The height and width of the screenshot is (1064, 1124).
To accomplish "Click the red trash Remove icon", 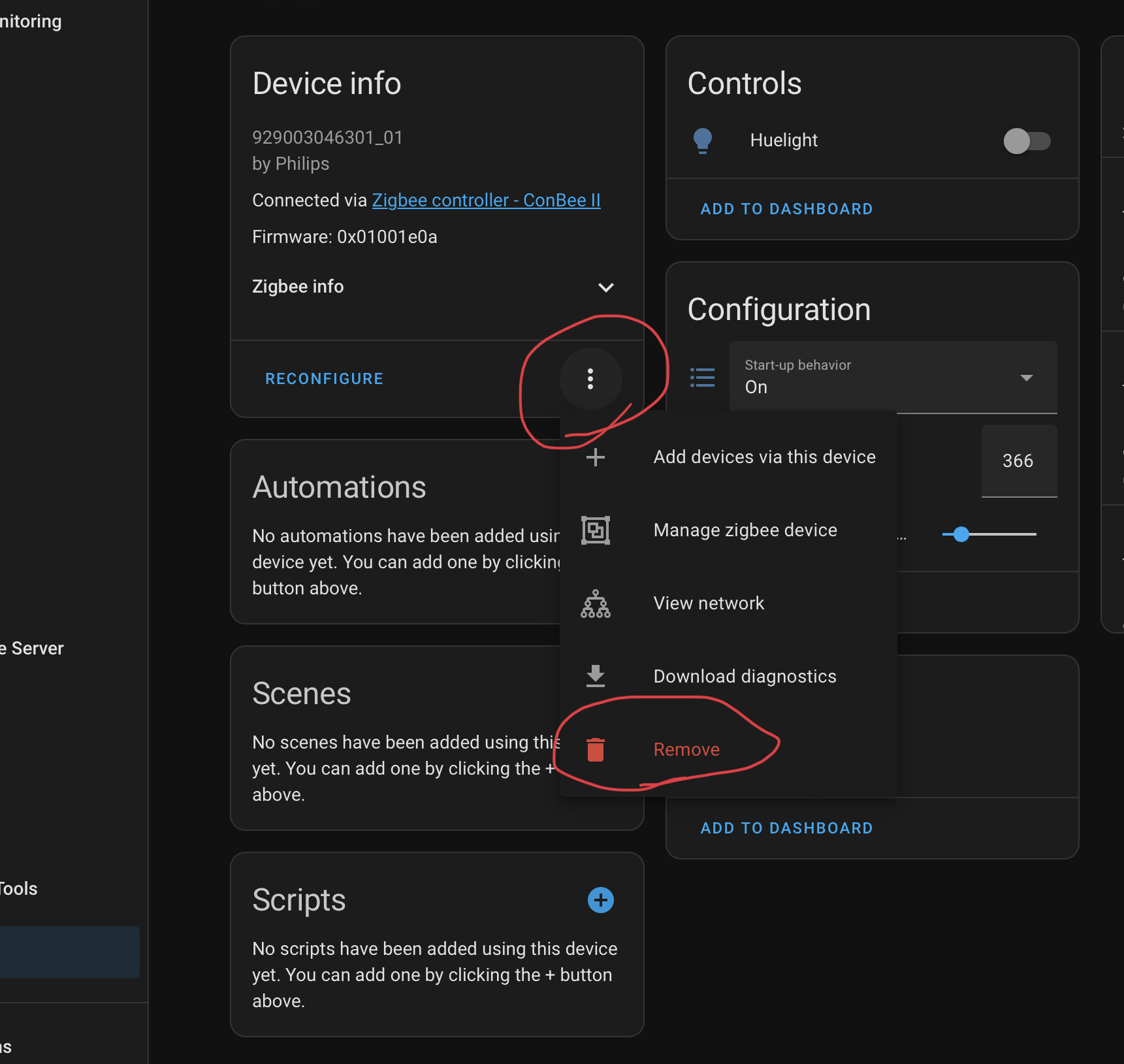I will pyautogui.click(x=595, y=750).
